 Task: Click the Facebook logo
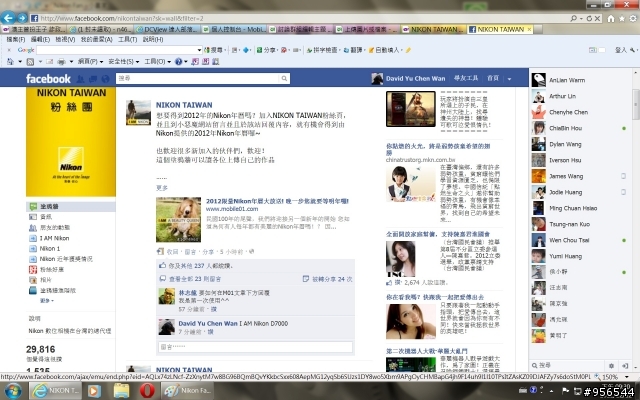point(48,78)
